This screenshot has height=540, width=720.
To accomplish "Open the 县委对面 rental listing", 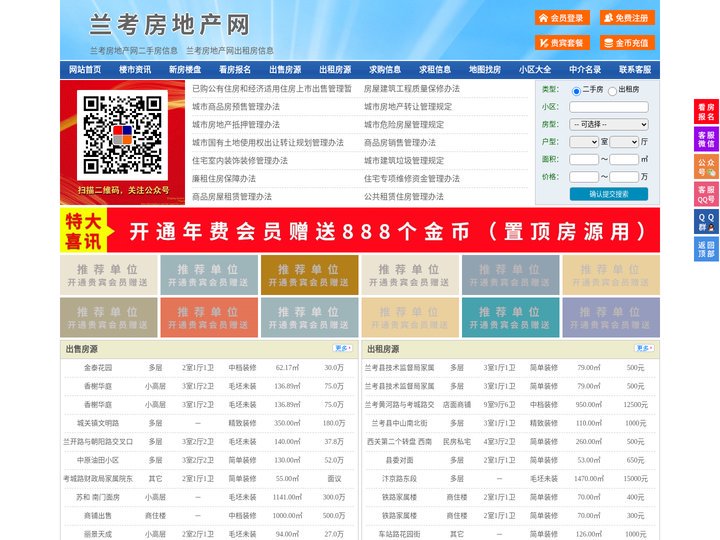I will (399, 460).
